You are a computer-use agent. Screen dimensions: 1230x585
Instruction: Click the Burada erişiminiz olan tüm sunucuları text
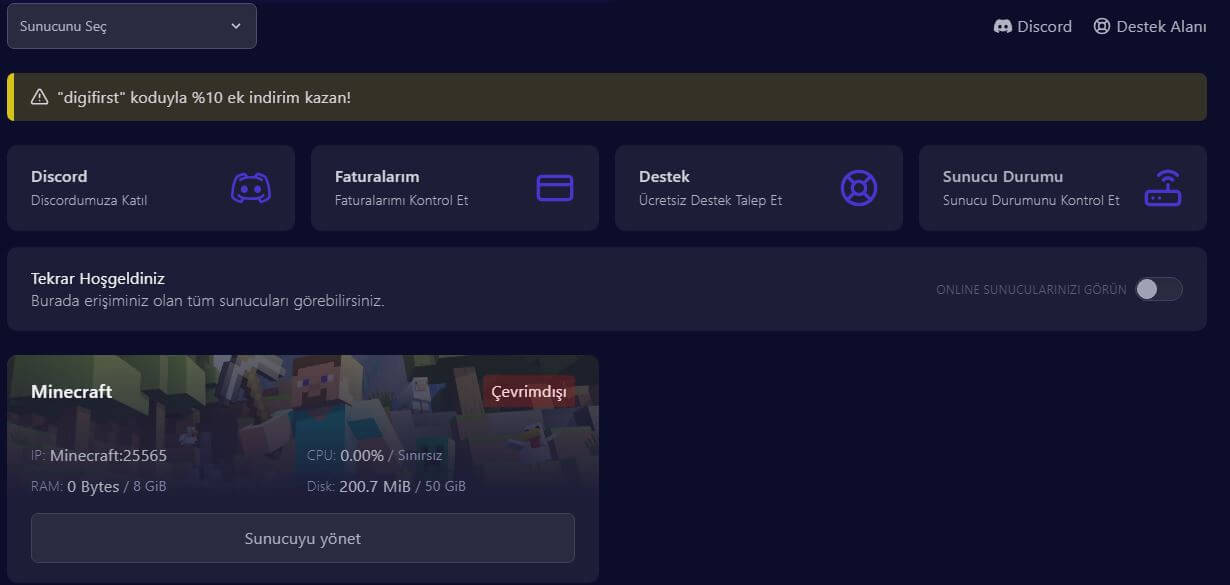pos(208,300)
